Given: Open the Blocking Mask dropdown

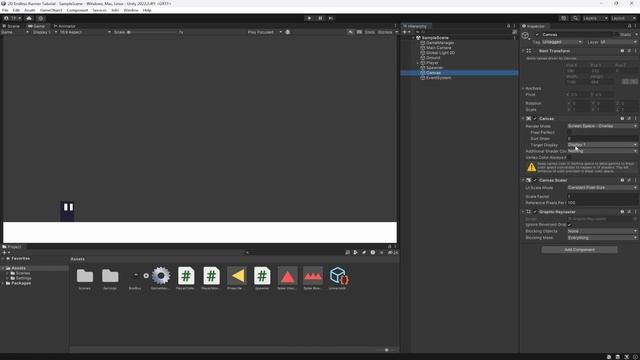Looking at the screenshot, I should (602, 238).
